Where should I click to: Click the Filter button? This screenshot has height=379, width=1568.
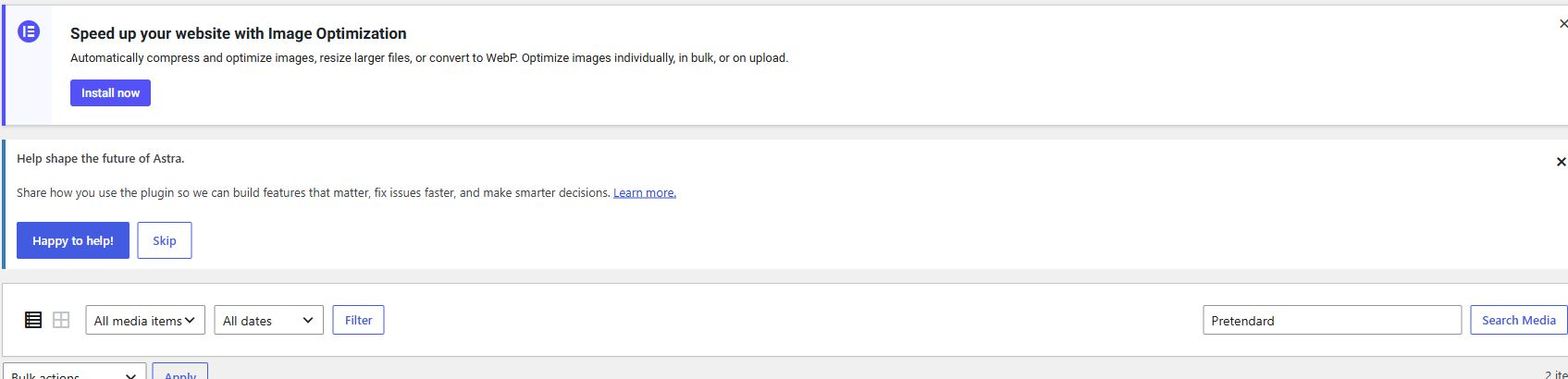[x=358, y=320]
